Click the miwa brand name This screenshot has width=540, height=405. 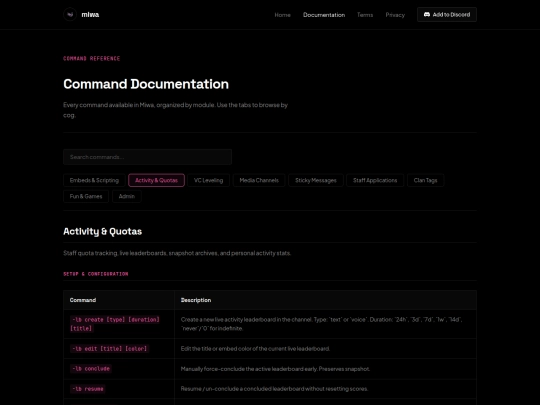point(90,14)
